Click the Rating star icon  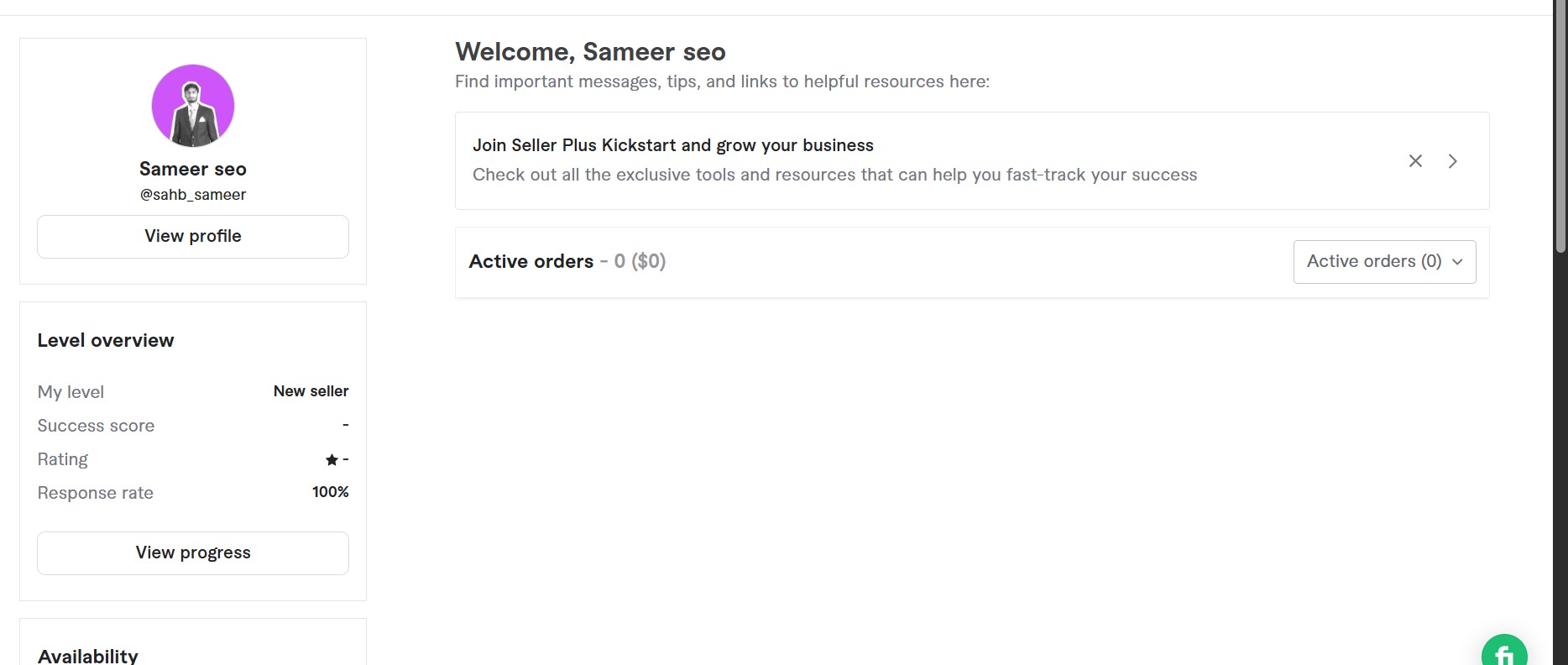[332, 459]
